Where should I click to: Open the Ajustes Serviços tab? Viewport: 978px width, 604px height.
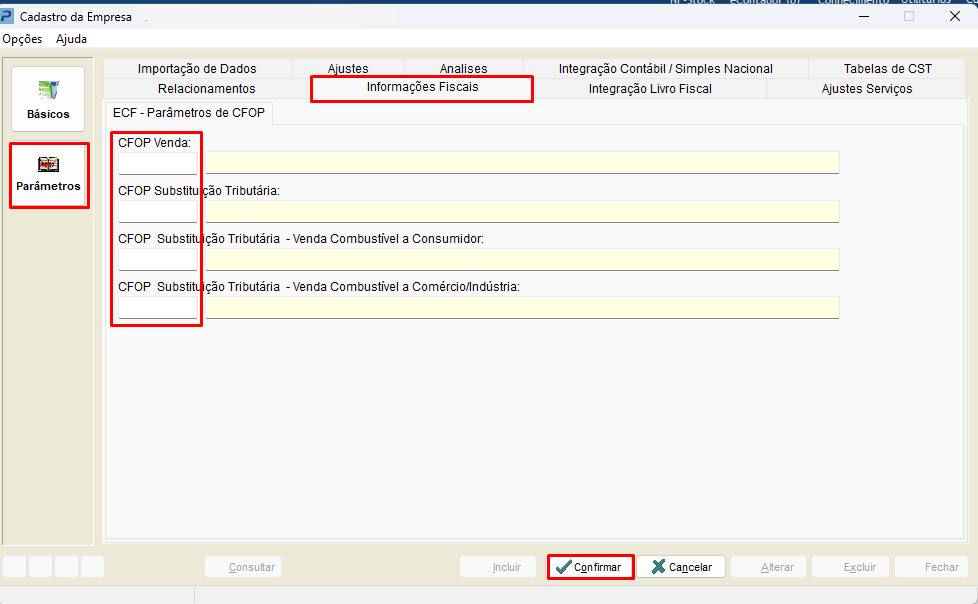click(x=866, y=89)
